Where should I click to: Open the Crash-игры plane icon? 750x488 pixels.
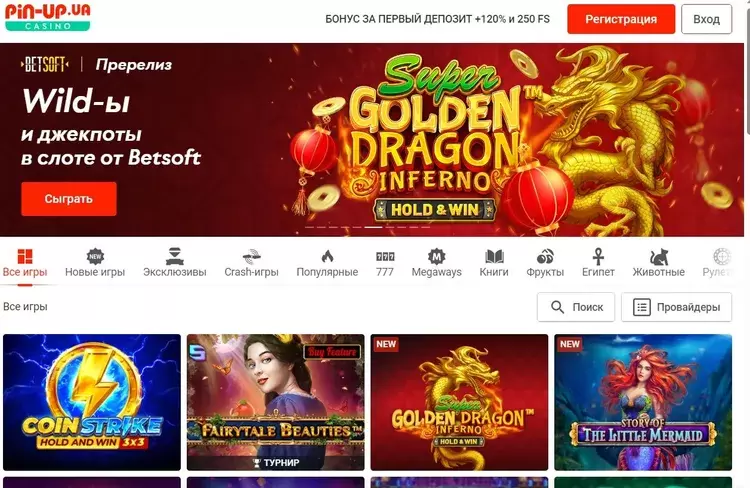pos(251,256)
